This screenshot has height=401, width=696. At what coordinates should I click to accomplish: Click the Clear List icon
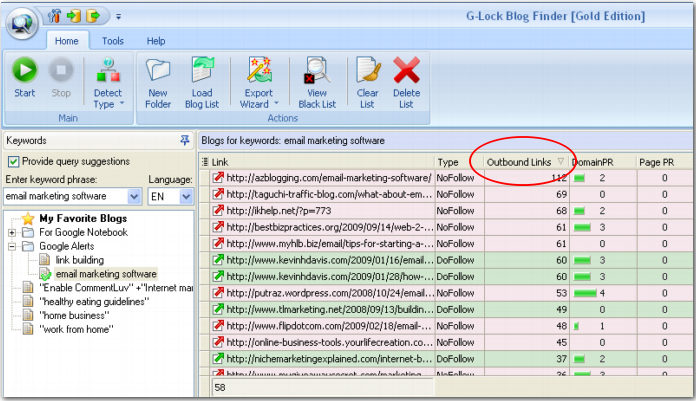tap(368, 70)
